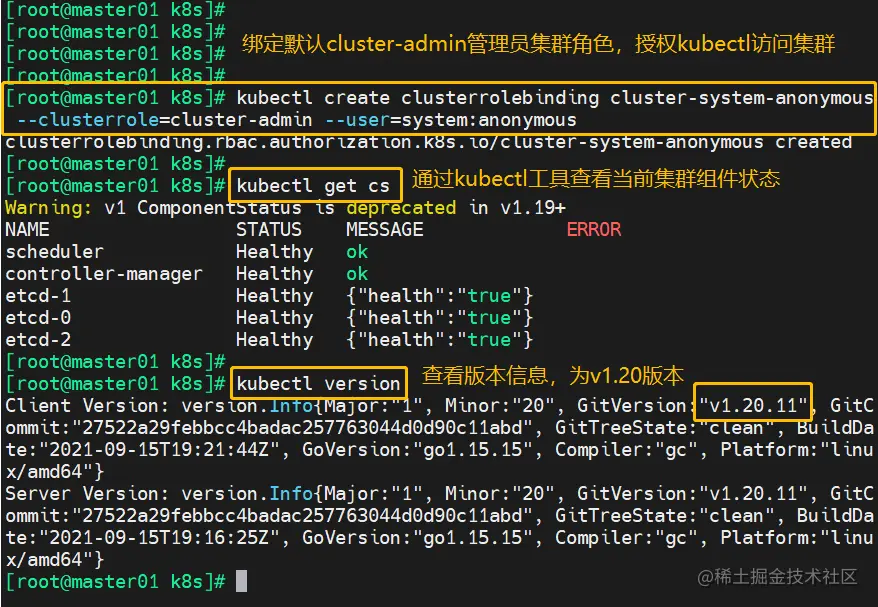The image size is (878, 607).
Task: Click the 'controller-manager' component name
Action: pos(103,273)
